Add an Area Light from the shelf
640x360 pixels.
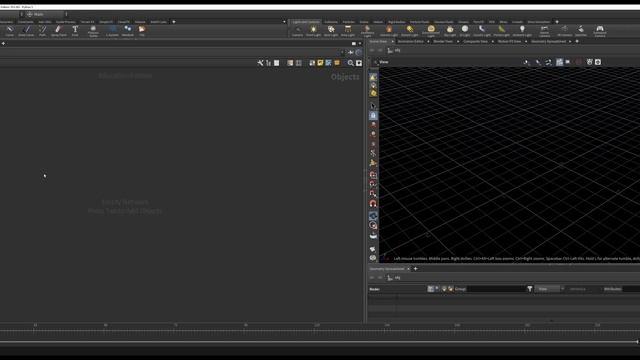348,31
